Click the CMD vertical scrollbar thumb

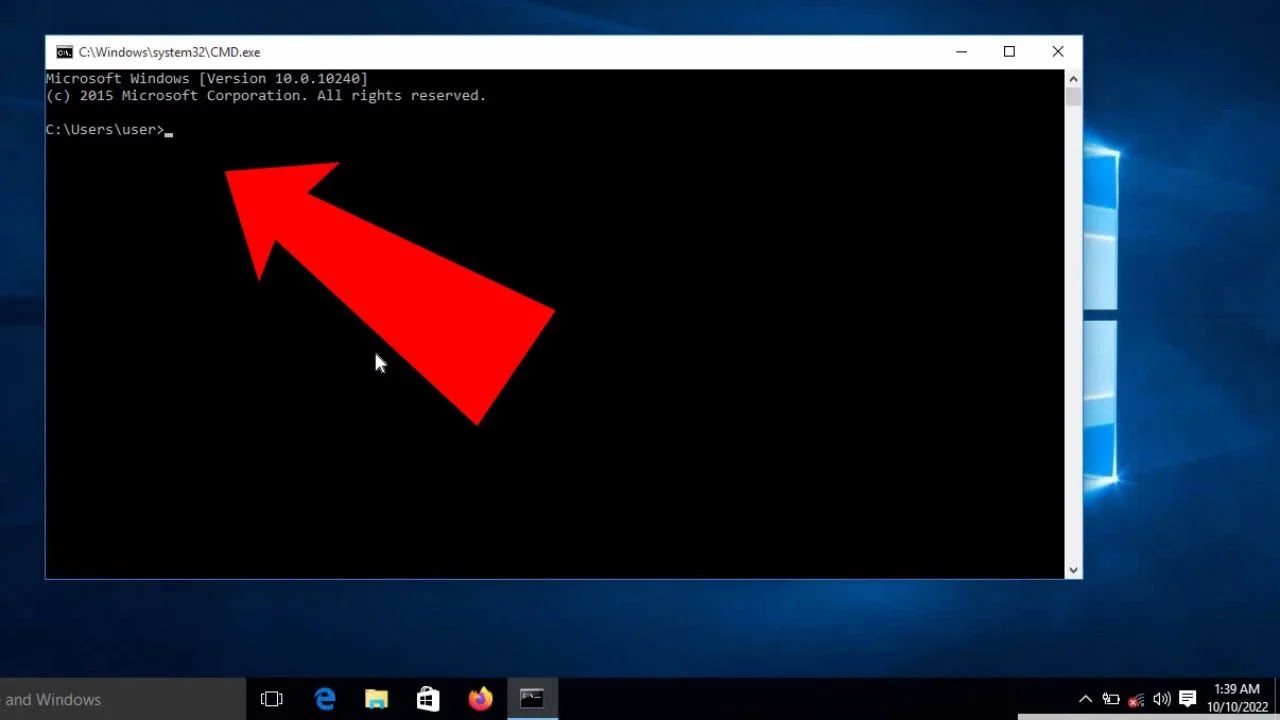1073,97
